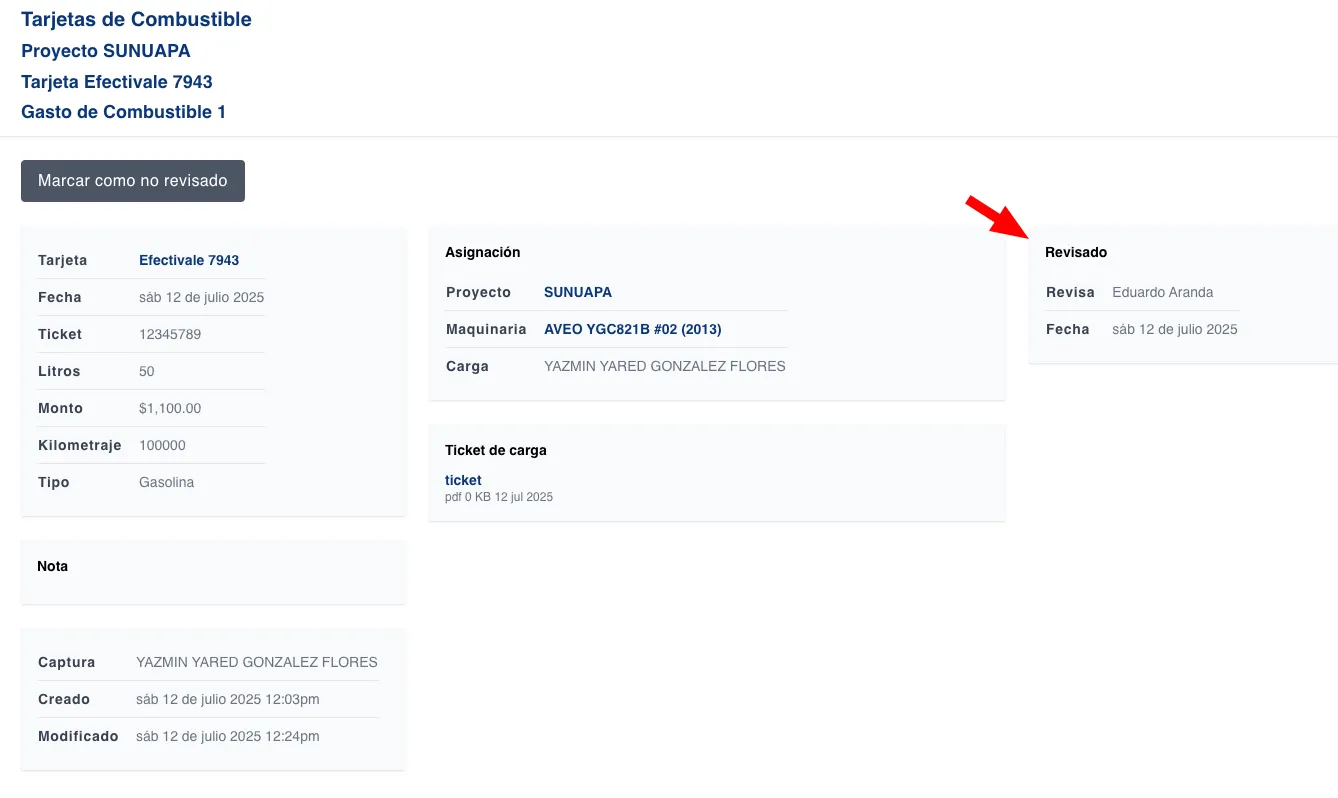Screen dimensions: 1338x798
Task: Go to Proyecto SUNUAPA breadcrumb link
Action: coord(105,51)
